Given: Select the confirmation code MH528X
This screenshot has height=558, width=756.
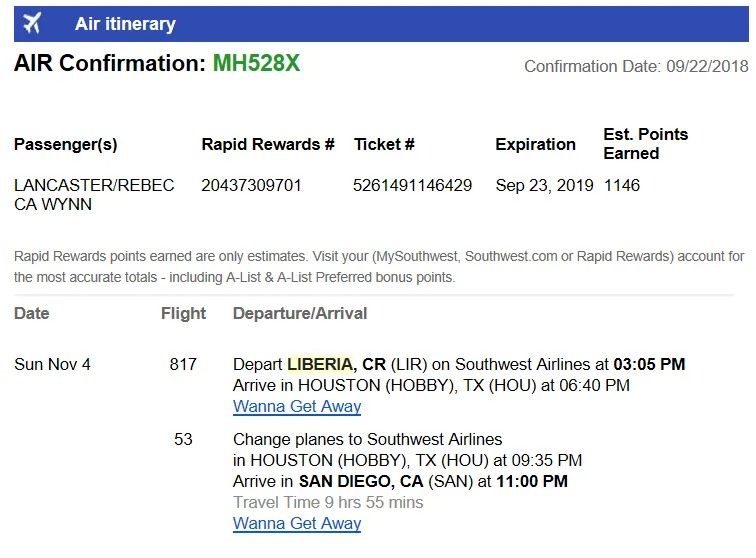Looking at the screenshot, I should click(256, 64).
